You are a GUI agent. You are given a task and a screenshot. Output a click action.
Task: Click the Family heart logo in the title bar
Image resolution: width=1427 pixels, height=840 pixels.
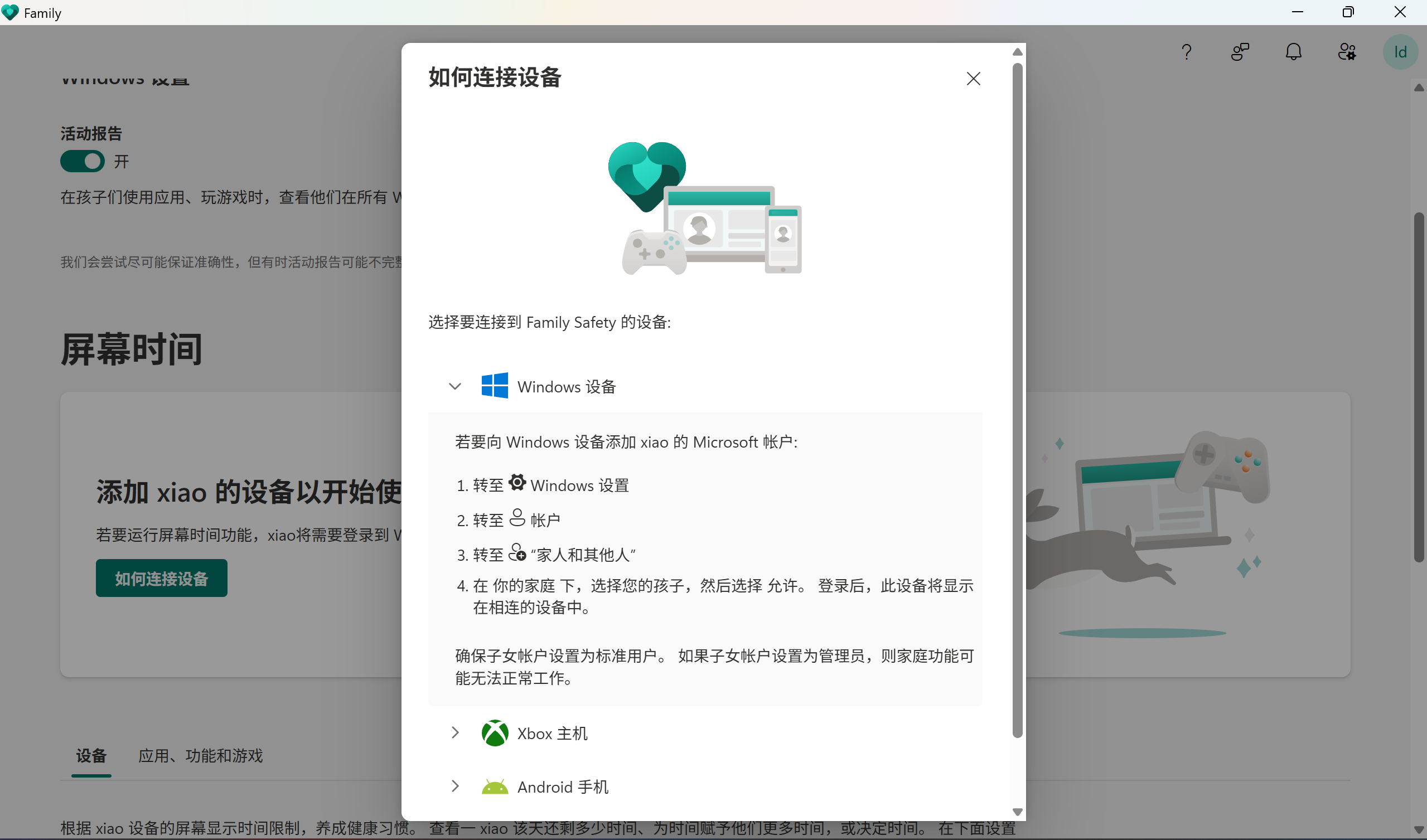[x=10, y=12]
